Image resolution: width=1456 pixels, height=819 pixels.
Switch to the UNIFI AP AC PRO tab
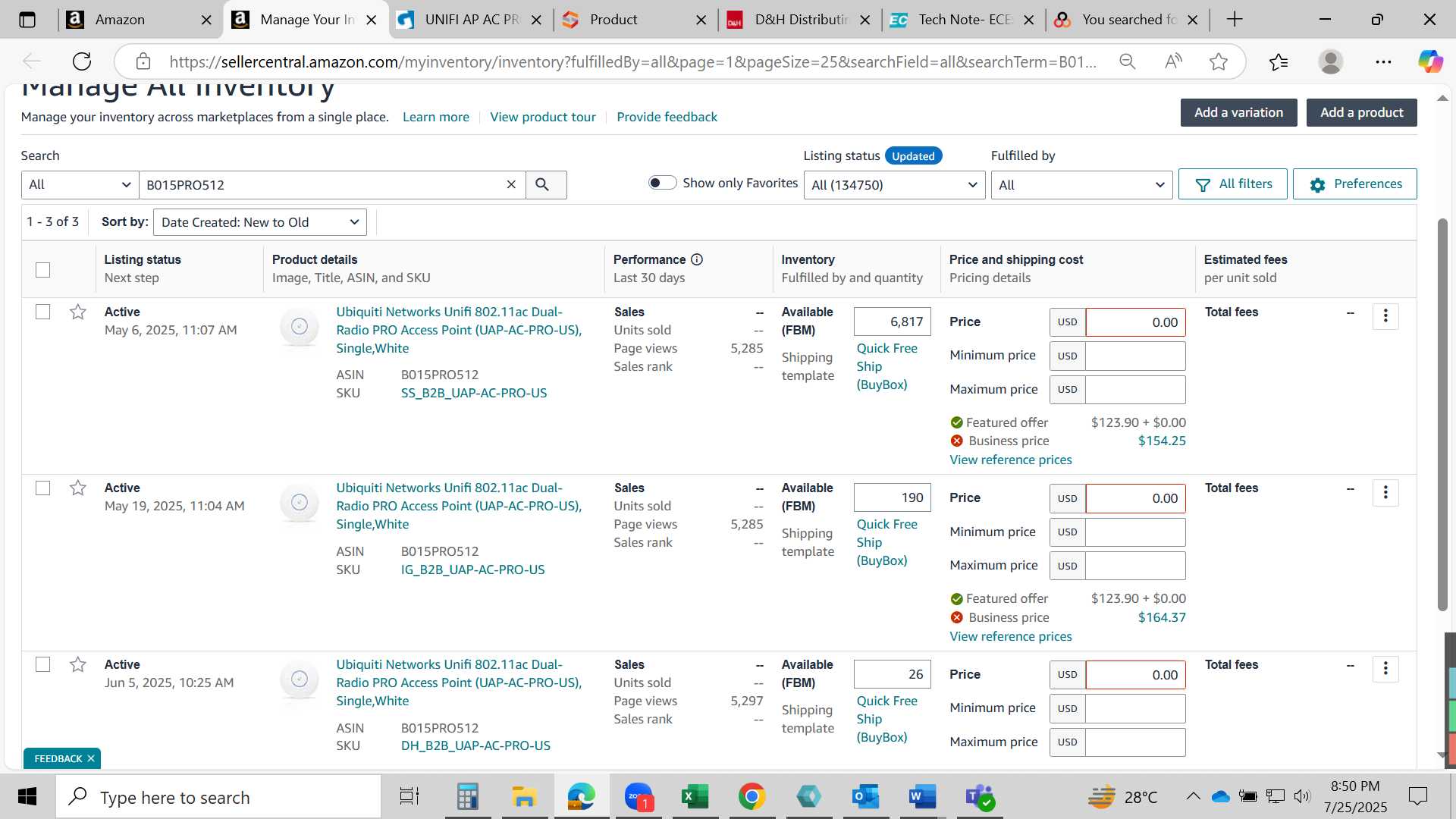click(x=470, y=20)
